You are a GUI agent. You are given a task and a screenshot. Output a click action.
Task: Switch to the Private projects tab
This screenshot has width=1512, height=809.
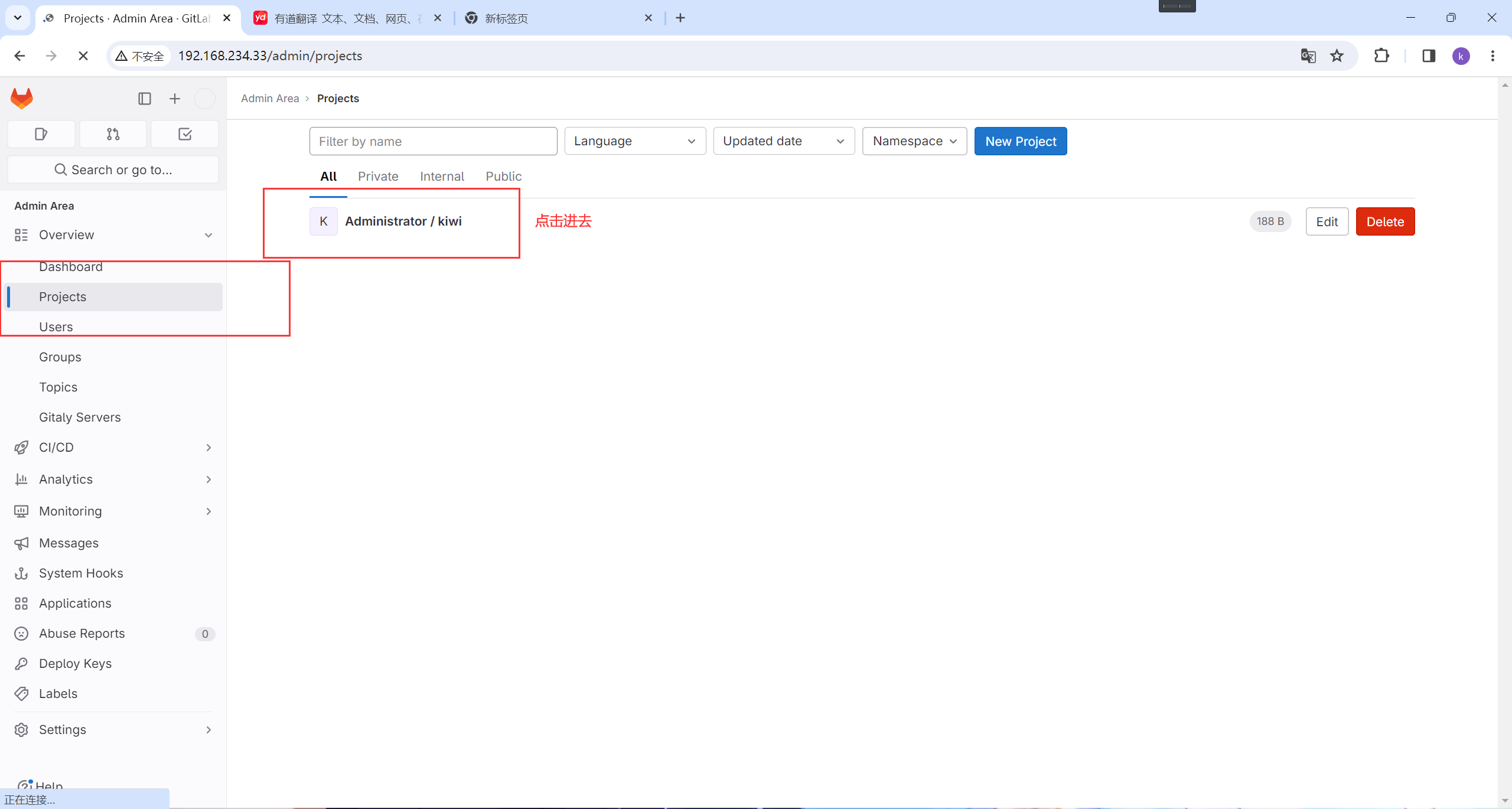378,176
